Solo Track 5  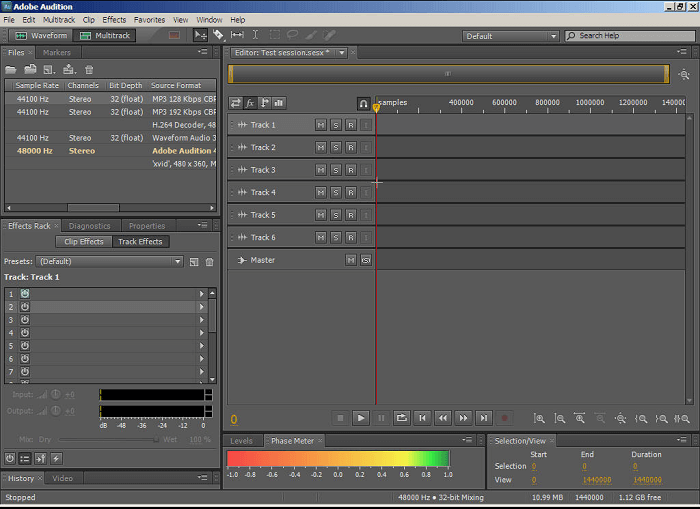[336, 215]
